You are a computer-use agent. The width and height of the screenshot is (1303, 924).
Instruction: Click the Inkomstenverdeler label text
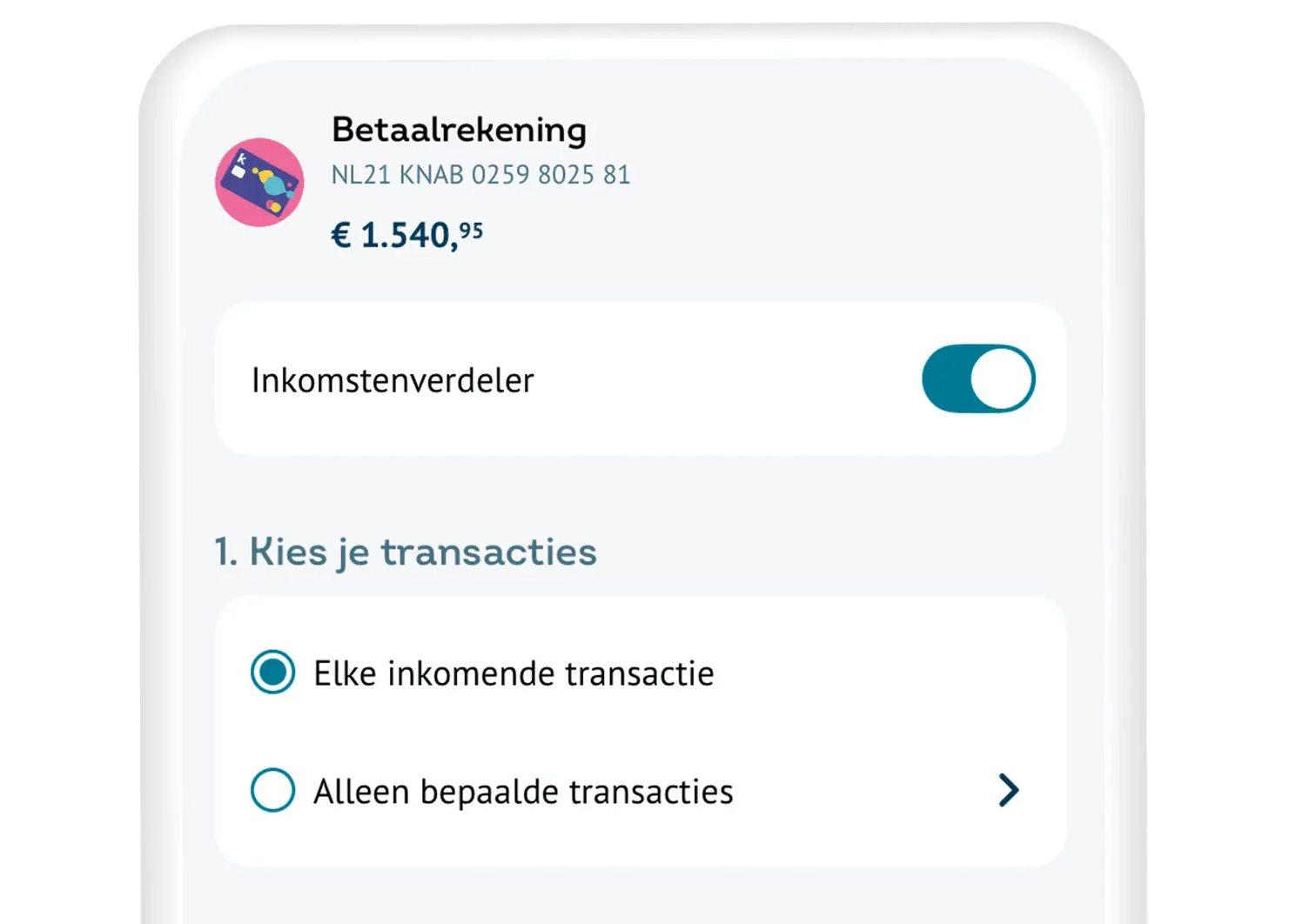pyautogui.click(x=393, y=380)
